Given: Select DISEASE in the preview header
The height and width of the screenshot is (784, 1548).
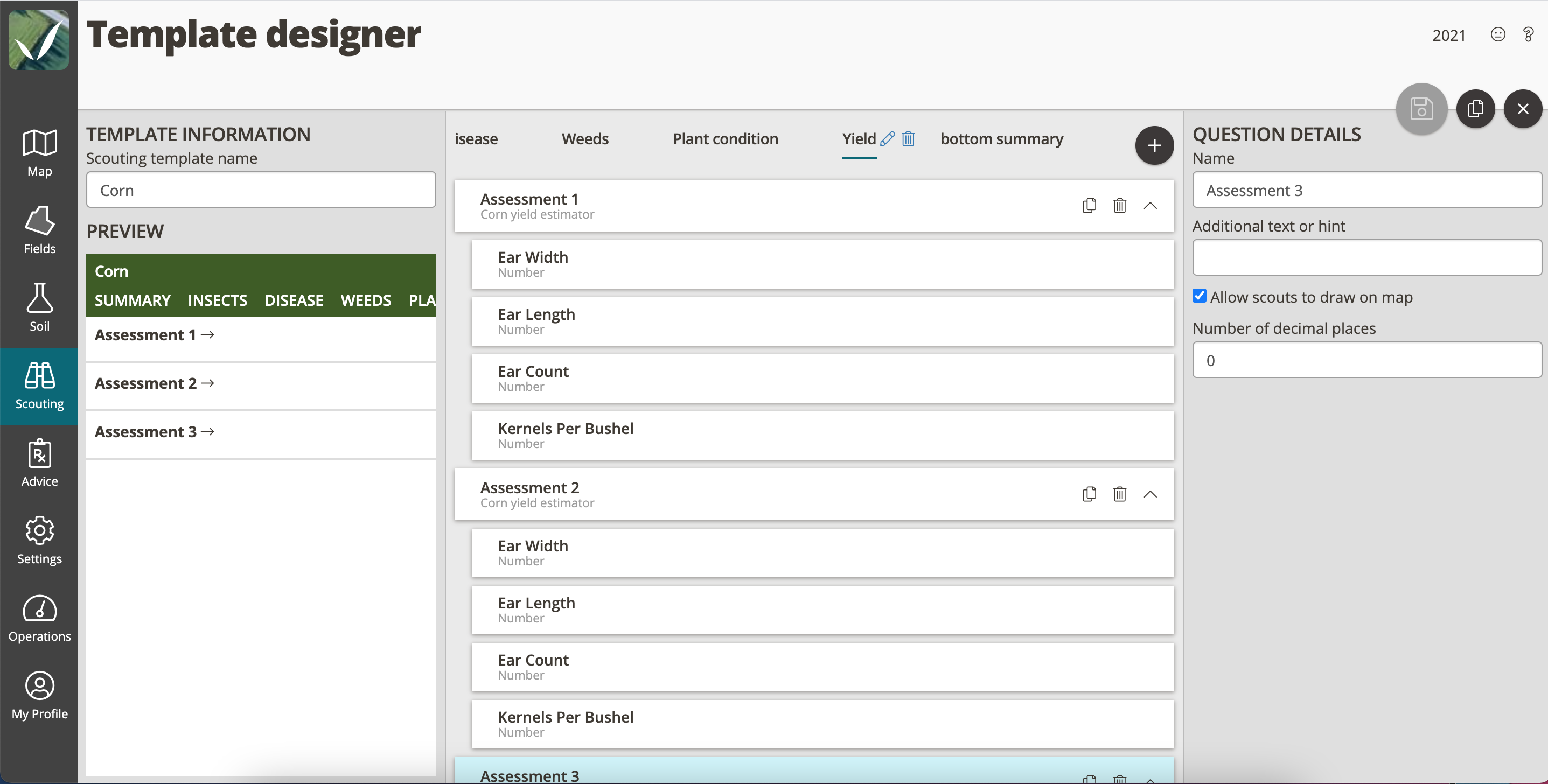Looking at the screenshot, I should (x=293, y=300).
